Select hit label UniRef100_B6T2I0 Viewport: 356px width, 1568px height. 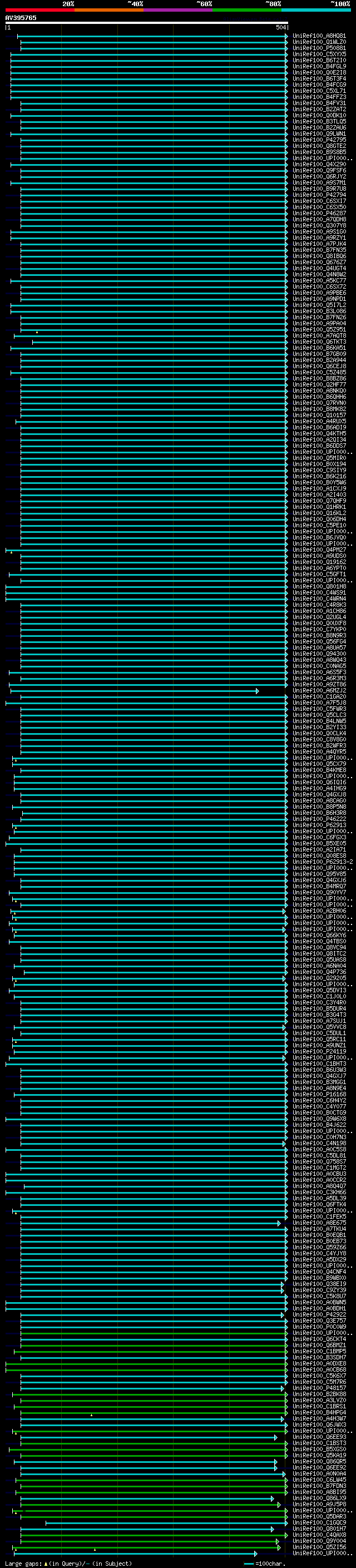(319, 60)
